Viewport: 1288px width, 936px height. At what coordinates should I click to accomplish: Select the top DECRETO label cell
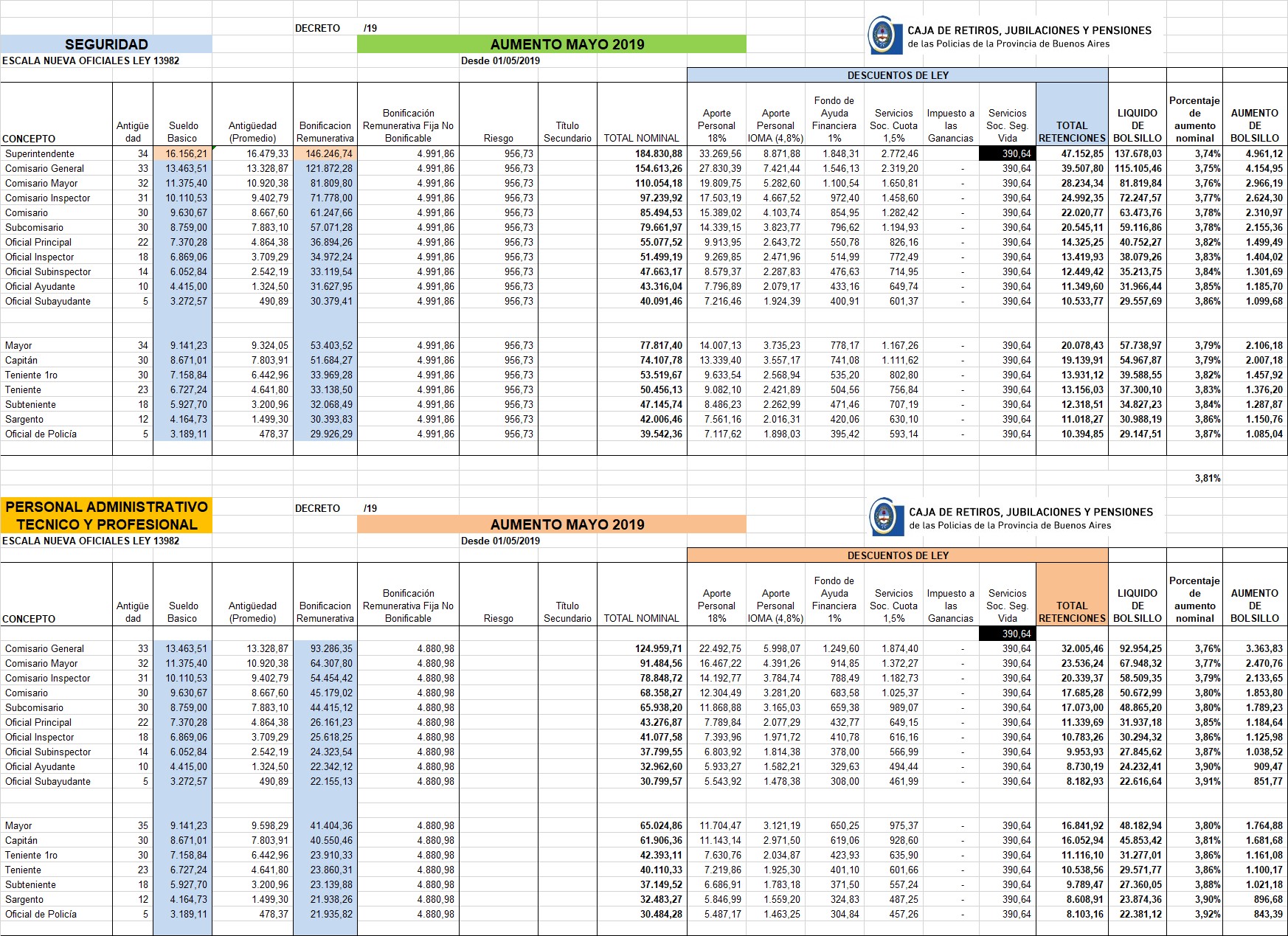point(317,28)
